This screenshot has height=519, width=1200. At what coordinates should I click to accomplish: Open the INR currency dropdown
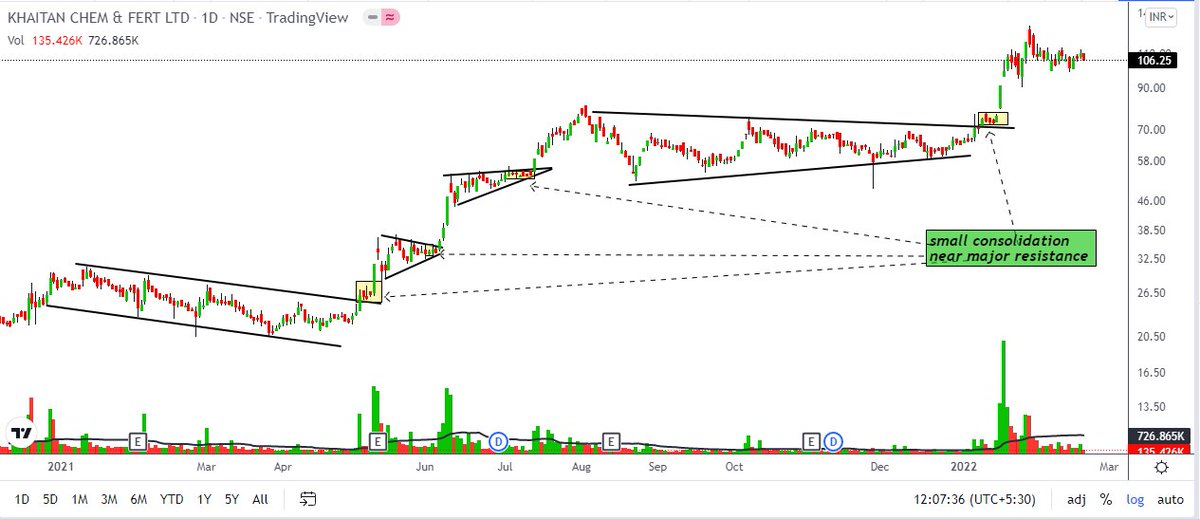point(1161,17)
